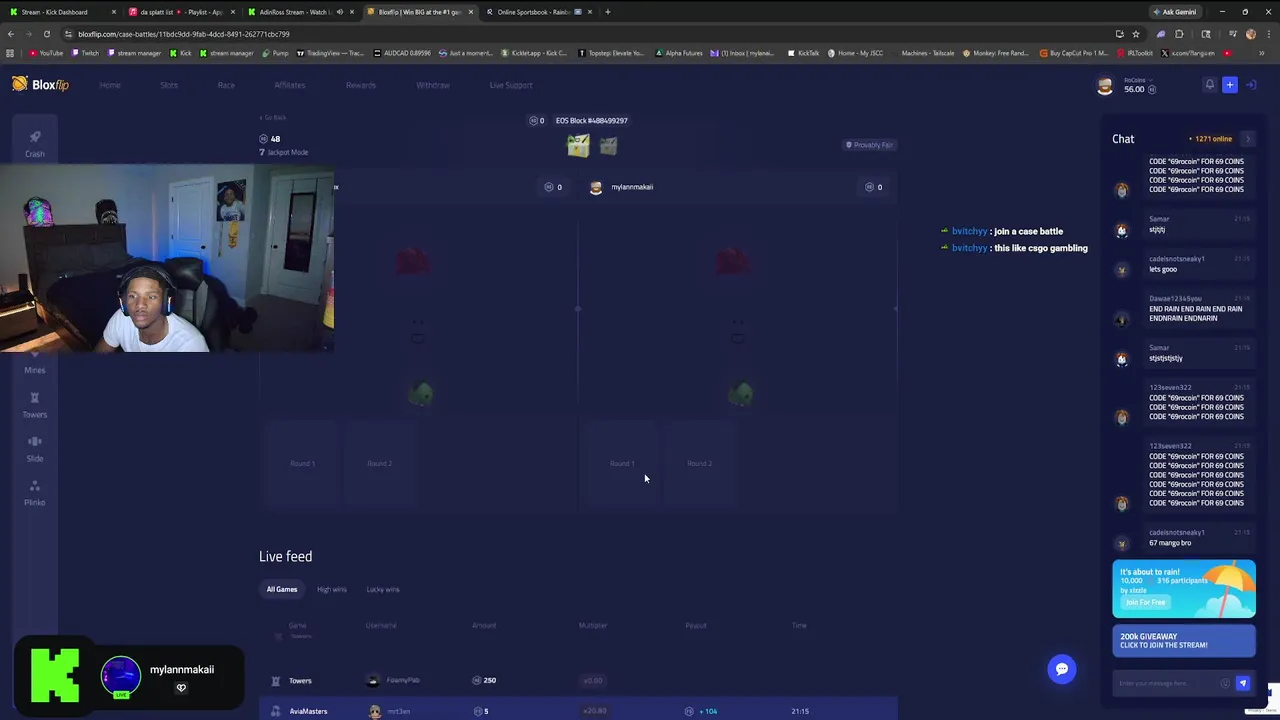The width and height of the screenshot is (1280, 720).
Task: Click the AviaMasters row in live feed
Action: [578, 711]
